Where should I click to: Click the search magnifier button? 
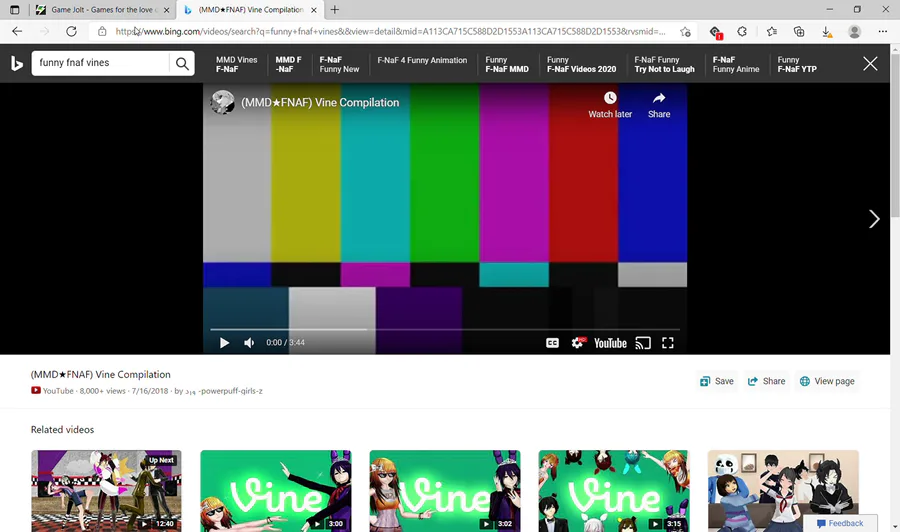click(x=182, y=63)
